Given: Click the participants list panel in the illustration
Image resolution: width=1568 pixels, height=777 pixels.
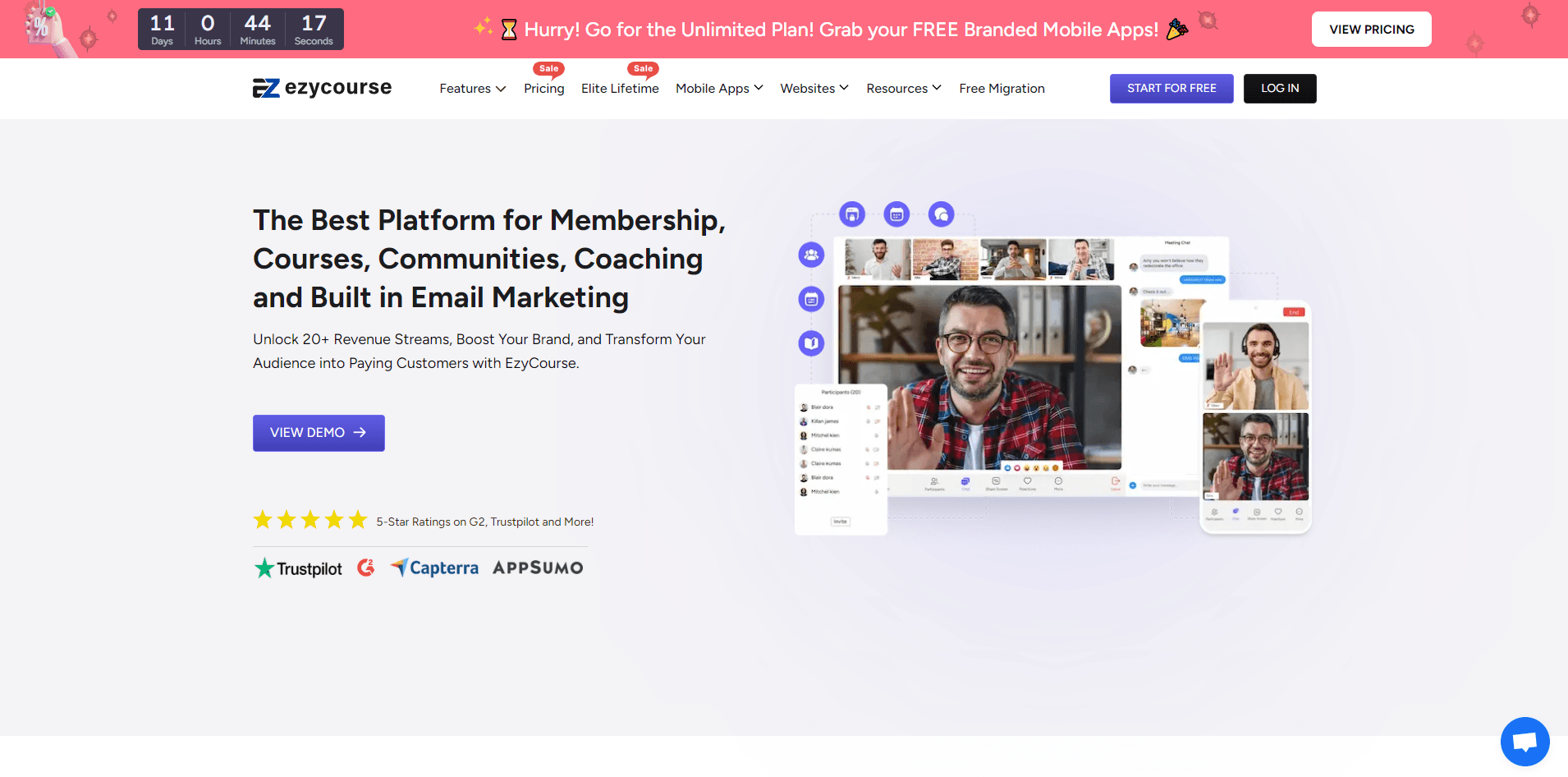Looking at the screenshot, I should [841, 459].
